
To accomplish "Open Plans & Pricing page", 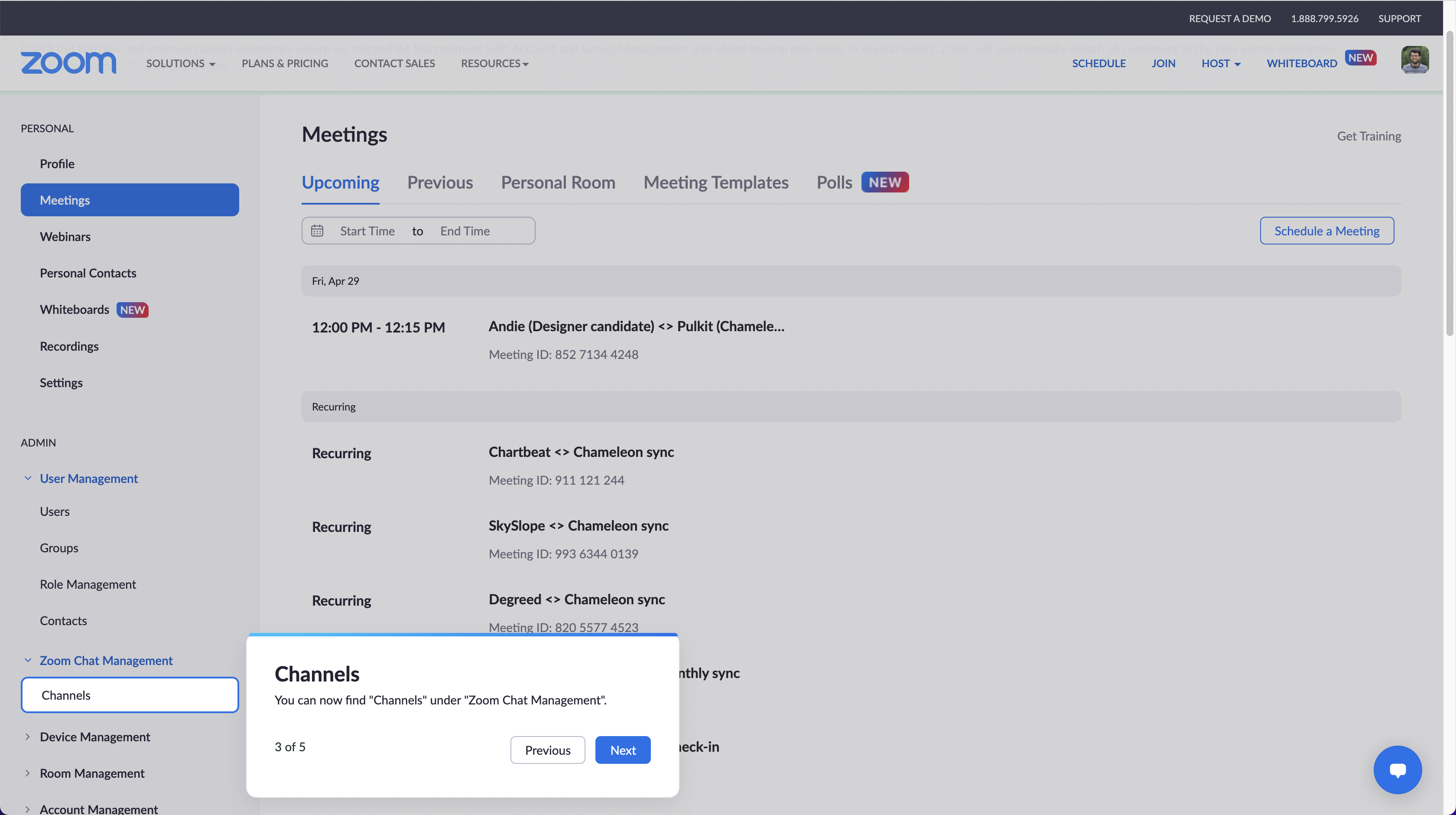I will 285,63.
